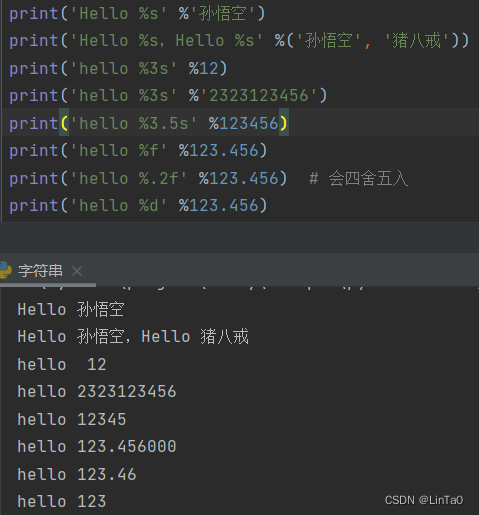
Task: Click output line 'hello 2323123456'
Action: pyautogui.click(x=97, y=391)
